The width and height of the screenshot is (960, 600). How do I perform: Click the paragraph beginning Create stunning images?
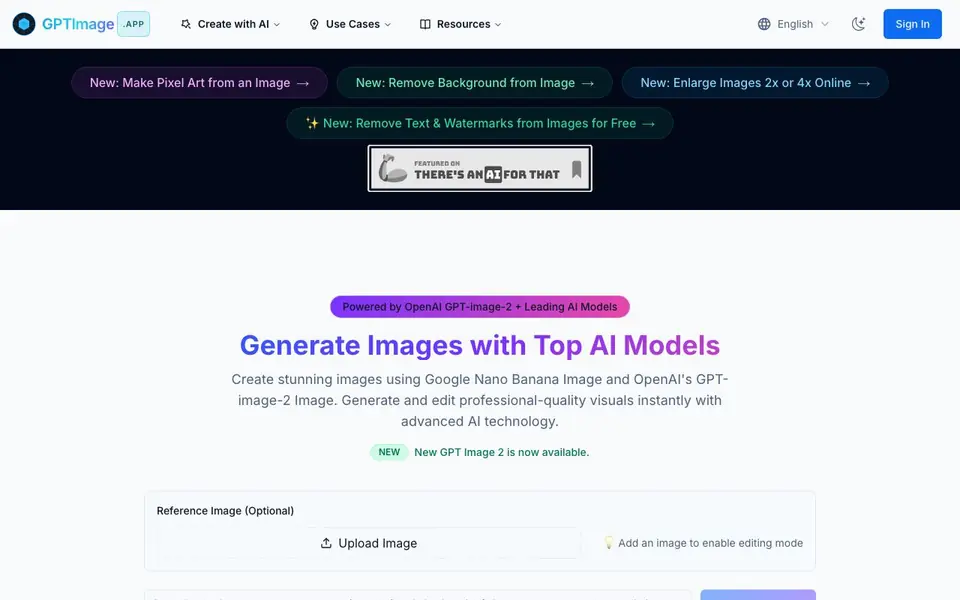point(480,400)
